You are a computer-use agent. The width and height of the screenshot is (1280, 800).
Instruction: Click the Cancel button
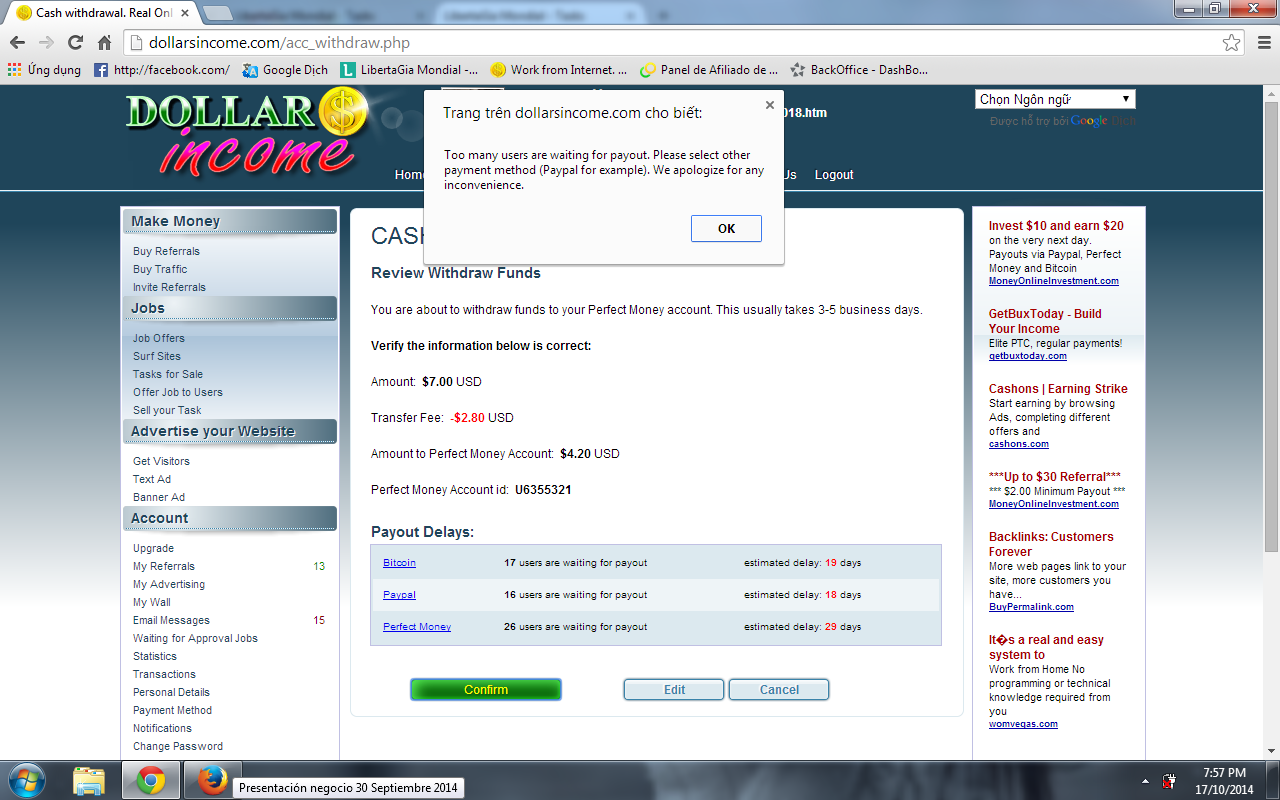point(779,690)
